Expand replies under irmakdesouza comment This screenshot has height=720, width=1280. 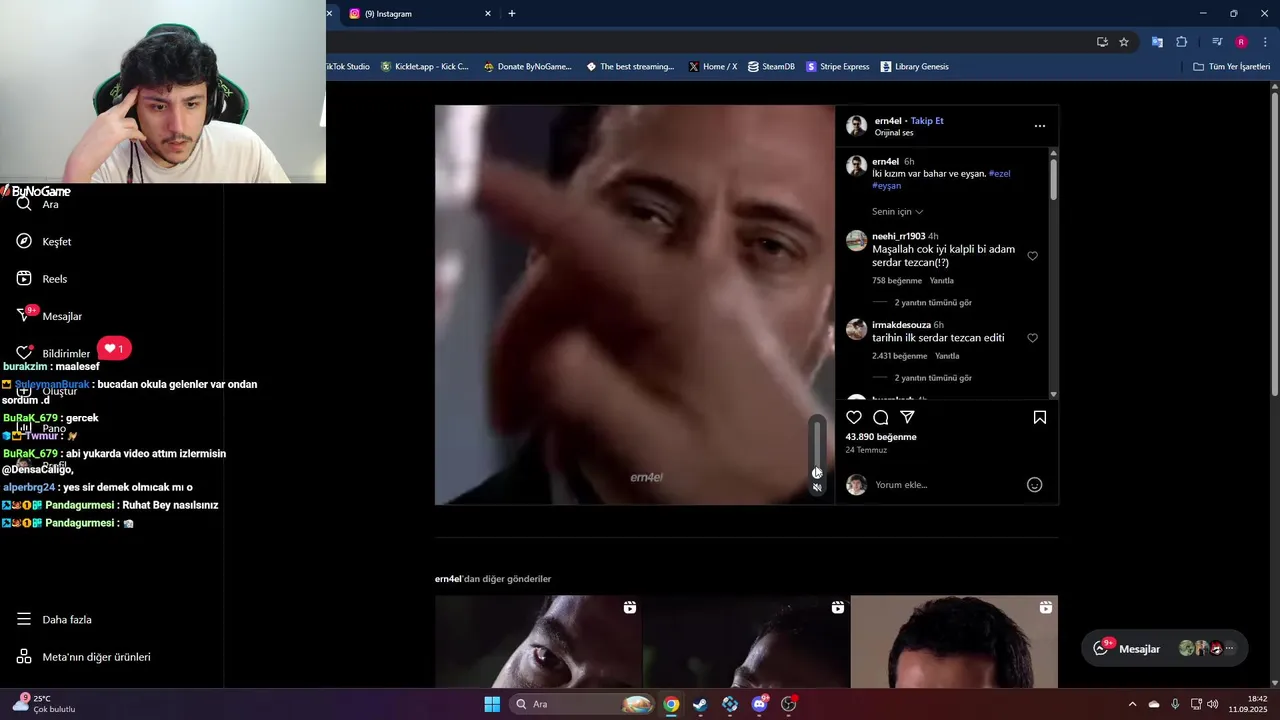pos(933,378)
